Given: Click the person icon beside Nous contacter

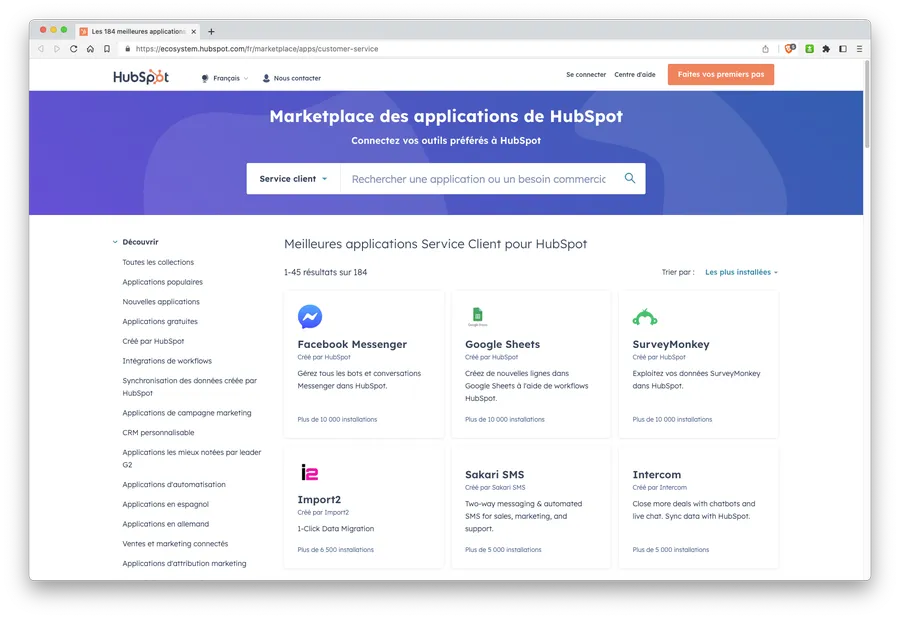Looking at the screenshot, I should pos(266,78).
